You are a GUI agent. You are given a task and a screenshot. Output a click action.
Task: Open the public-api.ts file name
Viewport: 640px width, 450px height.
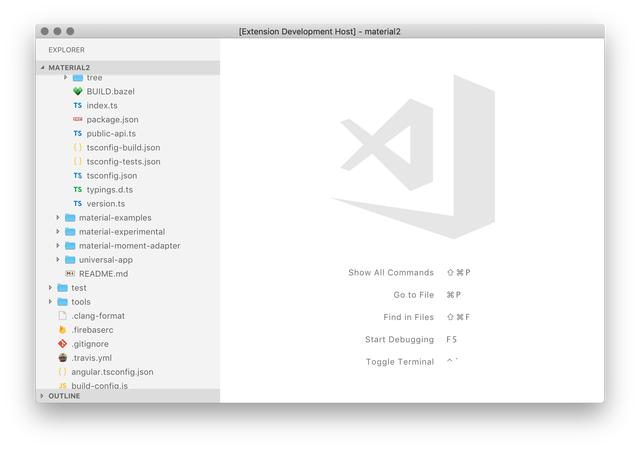[x=111, y=134]
